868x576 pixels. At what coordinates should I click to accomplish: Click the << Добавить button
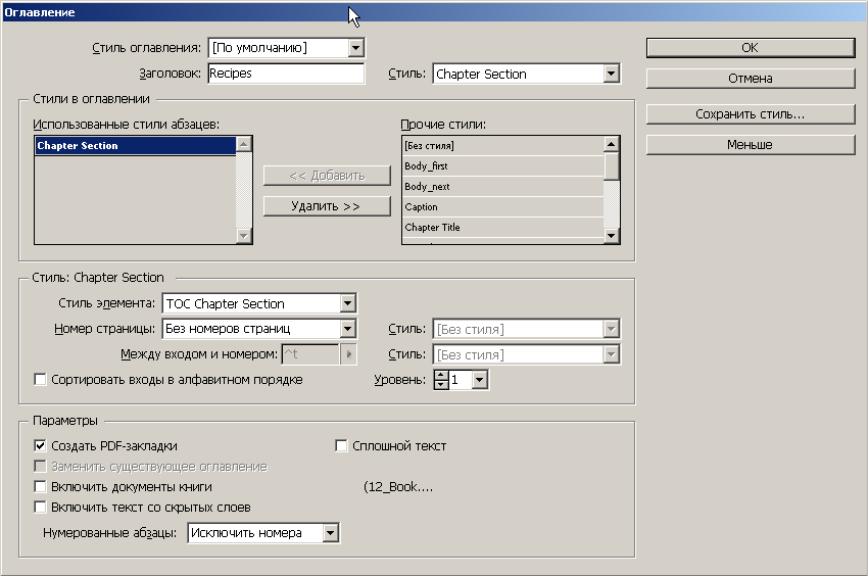coord(327,175)
